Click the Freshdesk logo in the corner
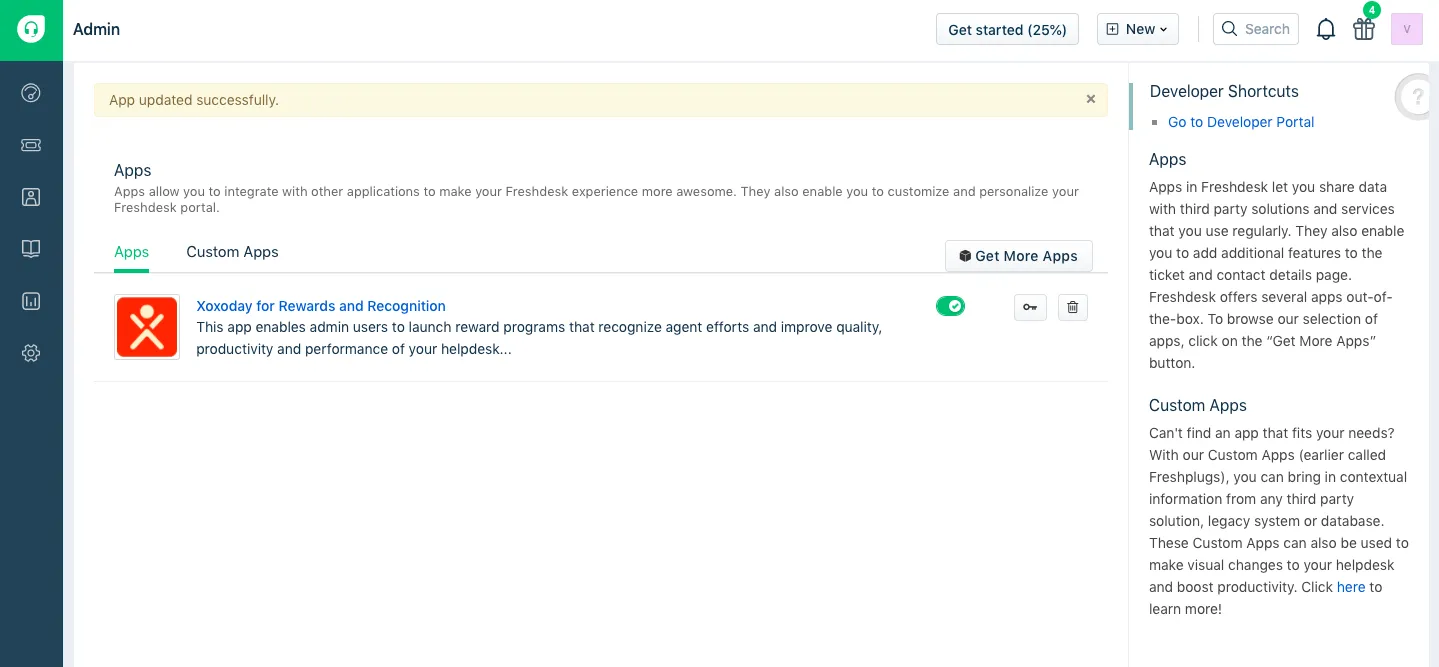The image size is (1439, 667). (30, 29)
